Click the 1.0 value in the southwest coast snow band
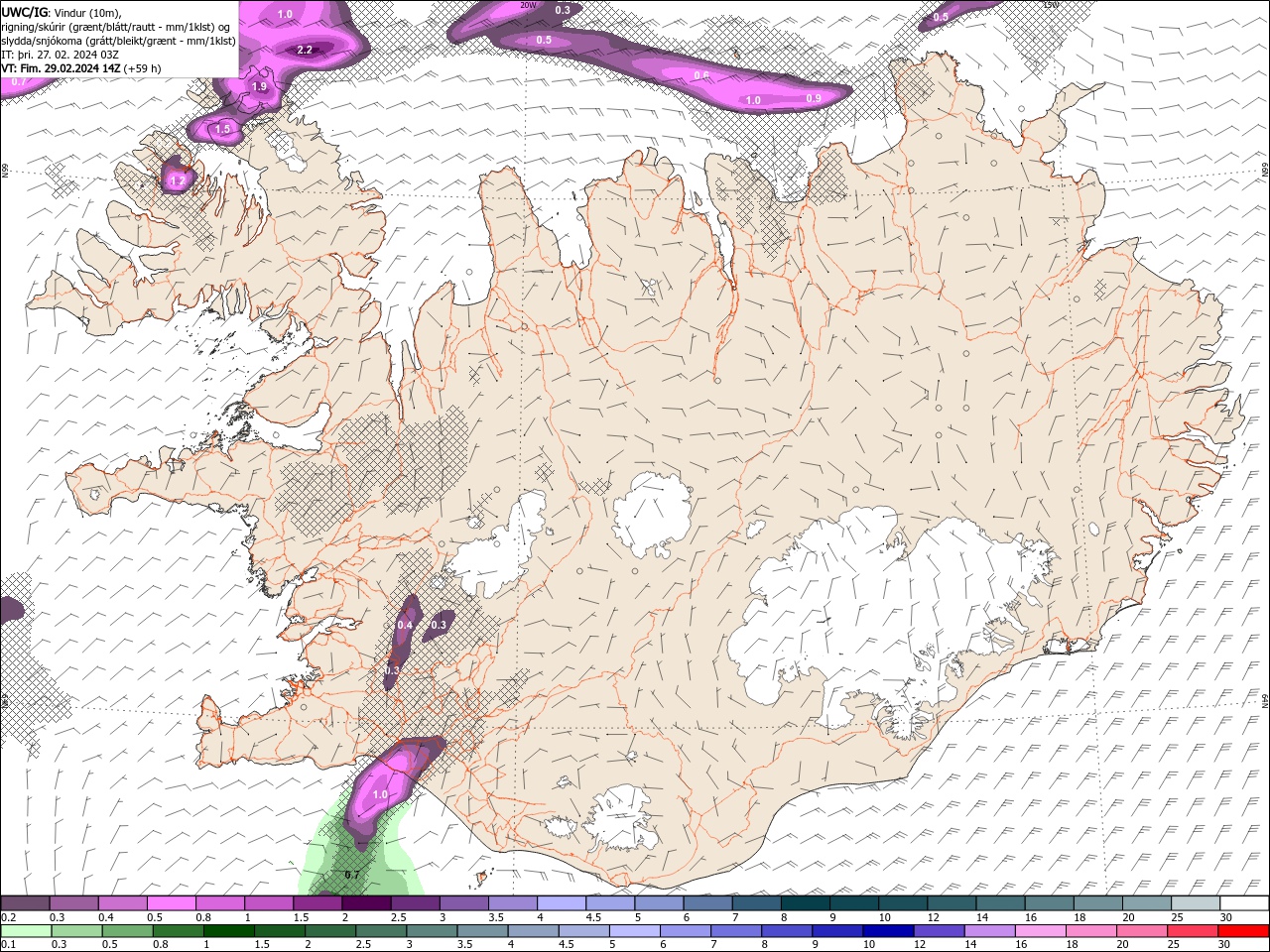 [x=380, y=795]
